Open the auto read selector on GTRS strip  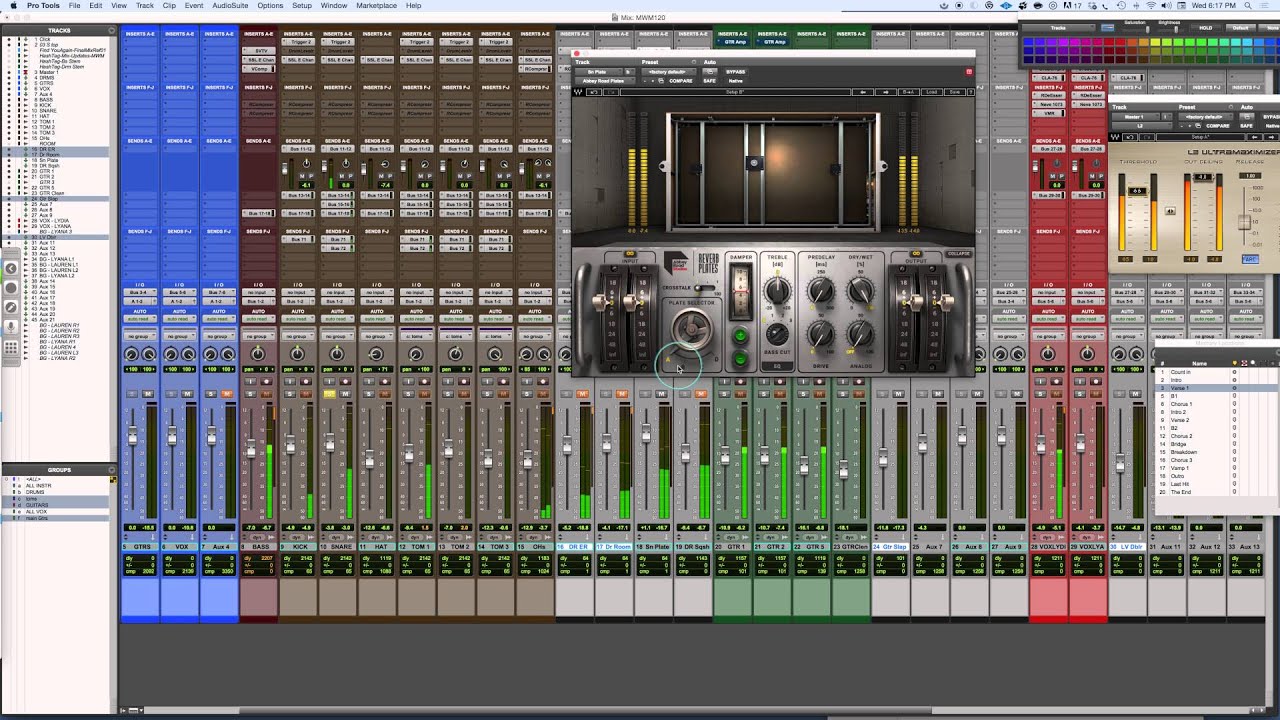[x=139, y=318]
